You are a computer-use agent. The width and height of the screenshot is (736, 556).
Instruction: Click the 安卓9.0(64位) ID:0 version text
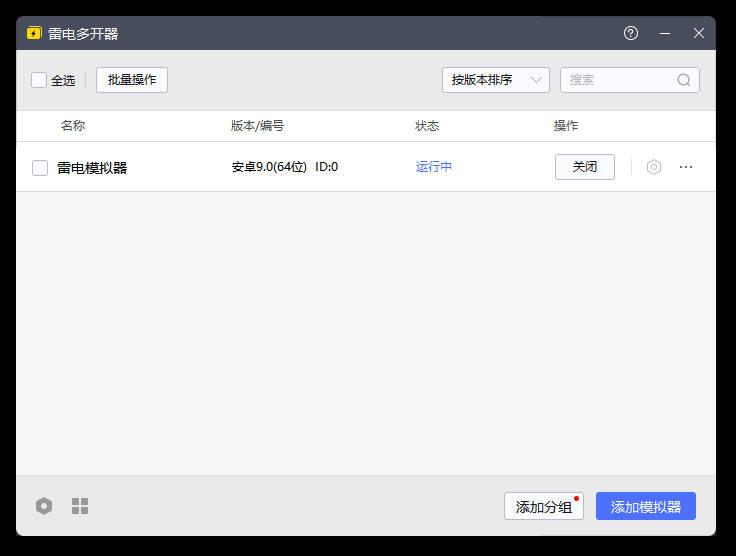click(284, 167)
